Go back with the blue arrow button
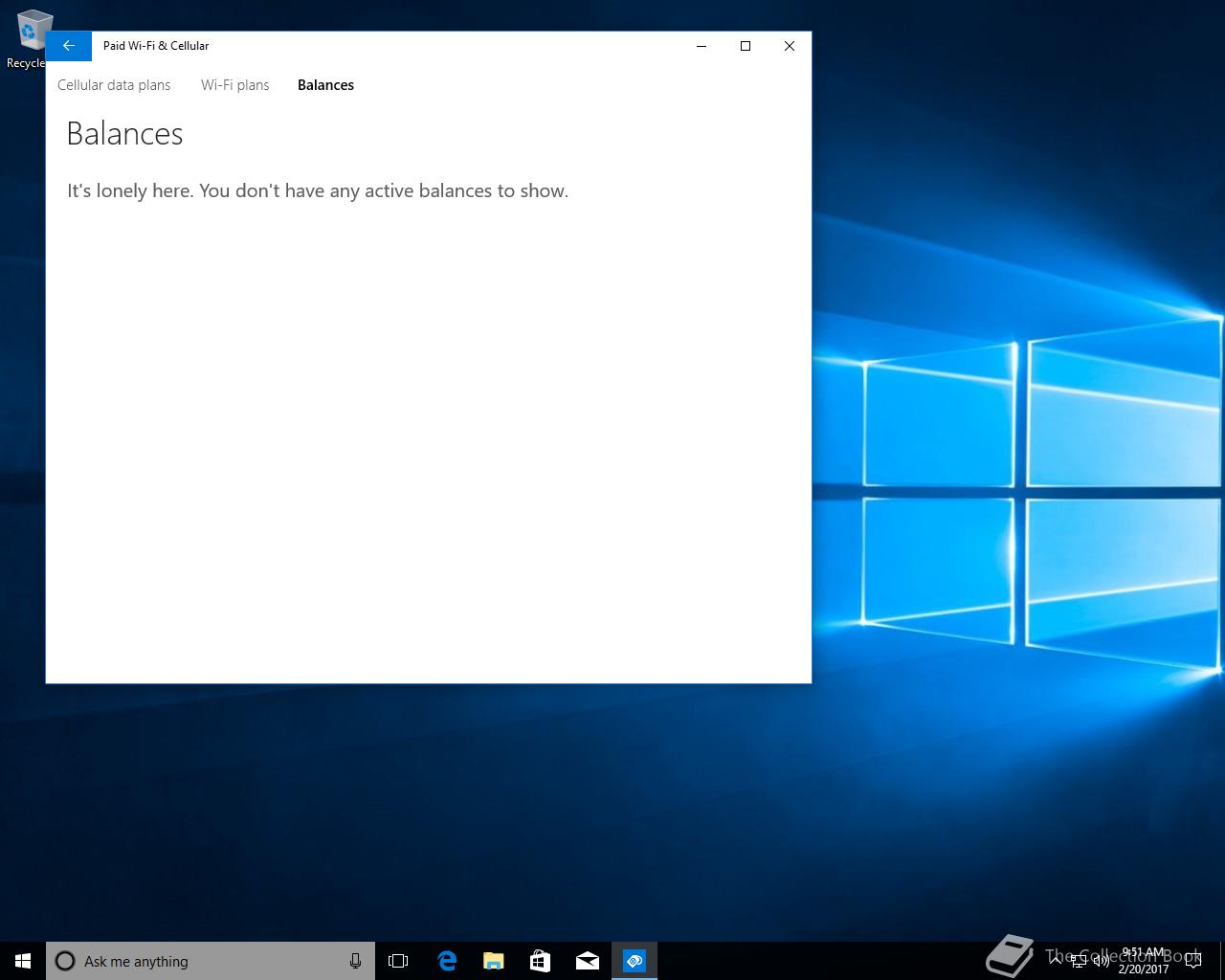Screen dimensions: 1225x980 click(69, 46)
